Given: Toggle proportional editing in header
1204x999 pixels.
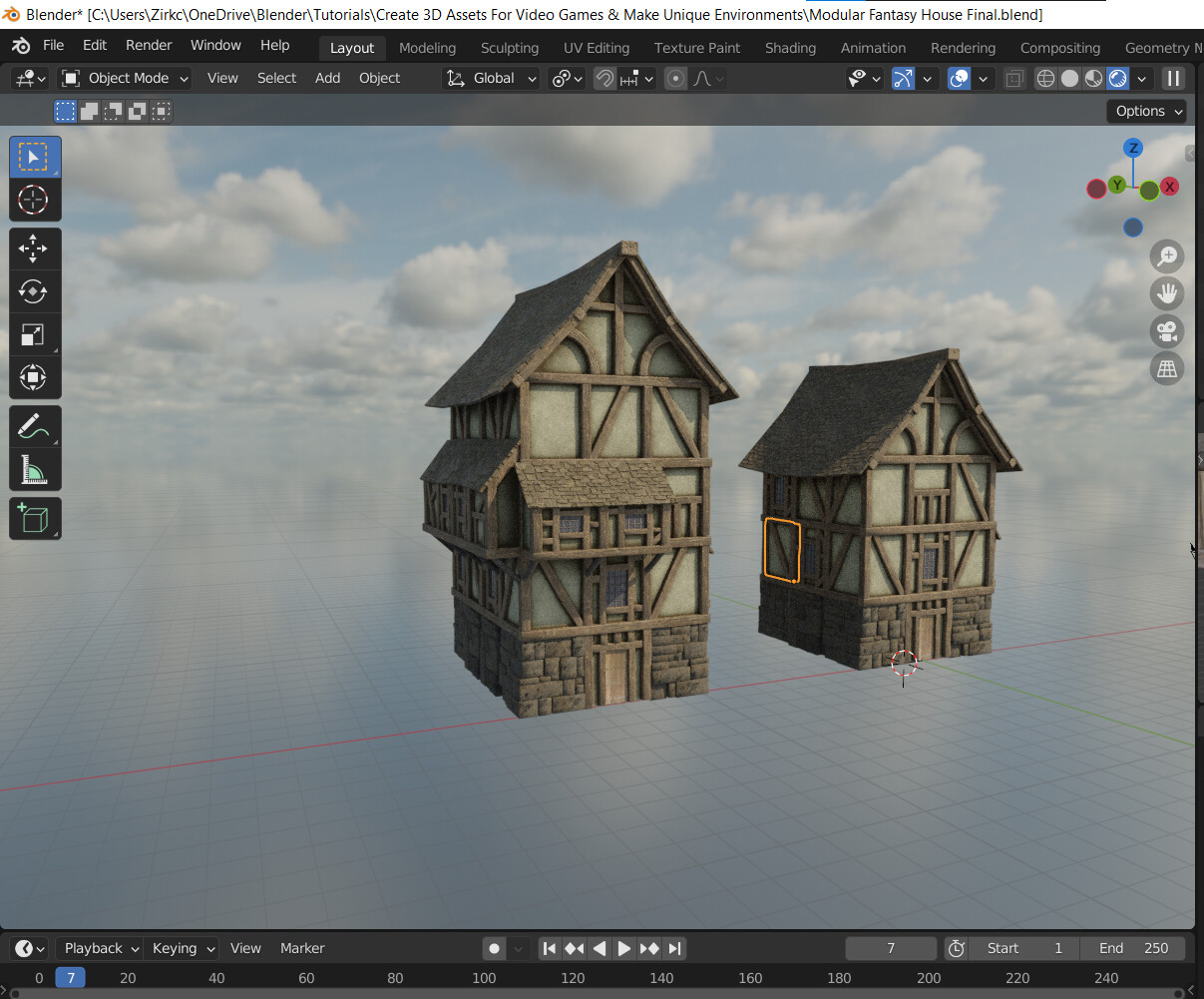Looking at the screenshot, I should [675, 78].
